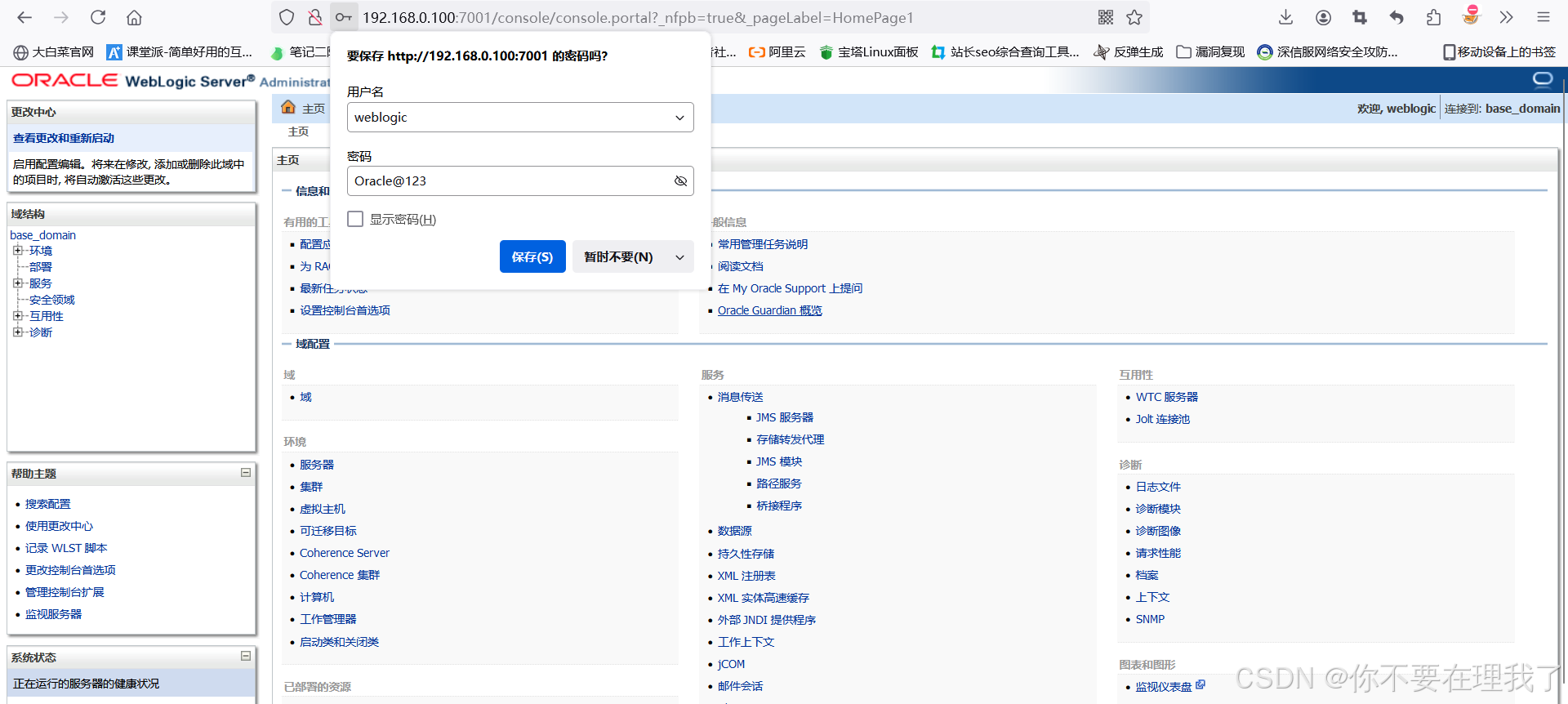
Task: Open the 宝塔Linux面板 bookmark
Action: [869, 52]
